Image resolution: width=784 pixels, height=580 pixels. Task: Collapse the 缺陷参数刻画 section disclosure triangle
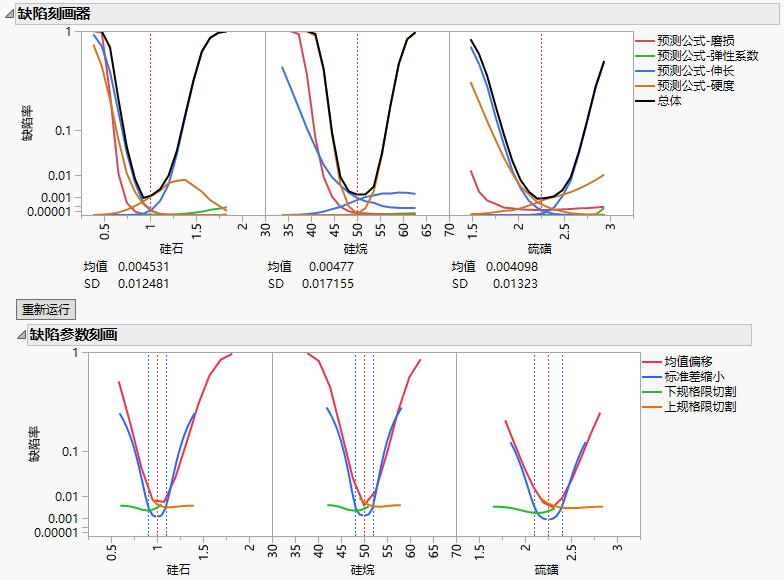point(9,335)
